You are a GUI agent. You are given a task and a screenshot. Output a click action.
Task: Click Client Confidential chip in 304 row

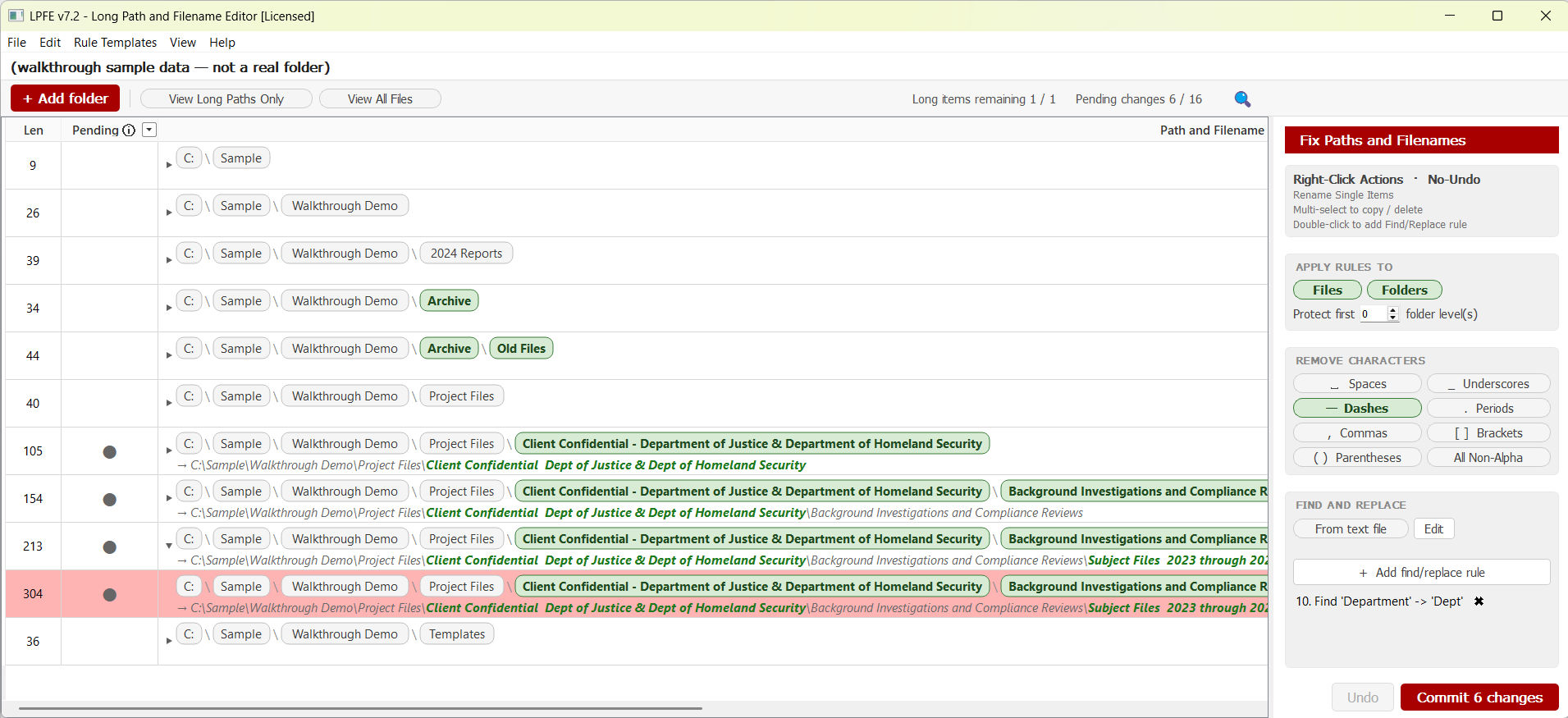[752, 587]
